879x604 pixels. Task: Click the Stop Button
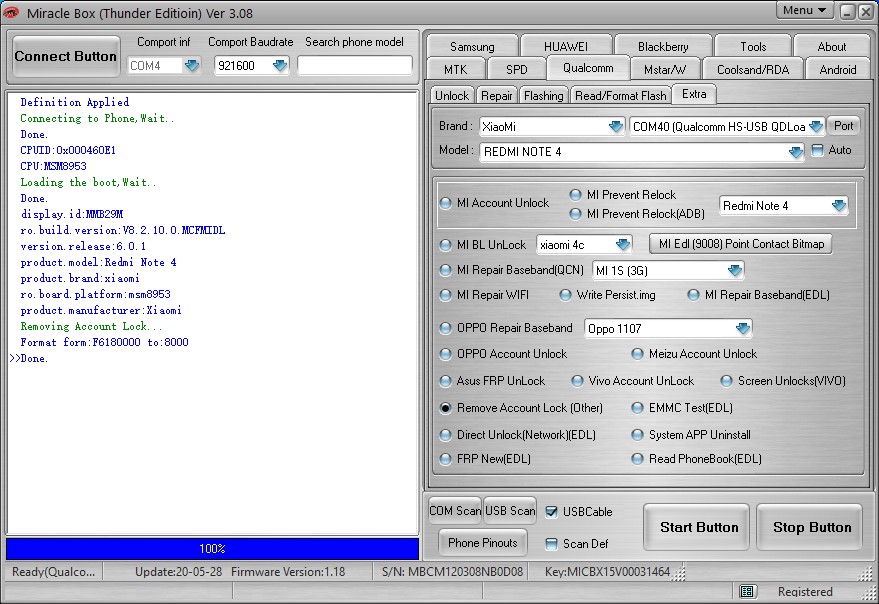click(810, 527)
